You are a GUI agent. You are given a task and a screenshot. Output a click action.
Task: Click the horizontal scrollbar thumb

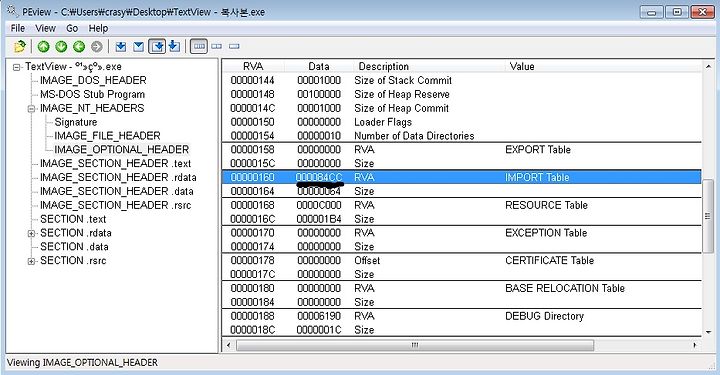point(415,345)
